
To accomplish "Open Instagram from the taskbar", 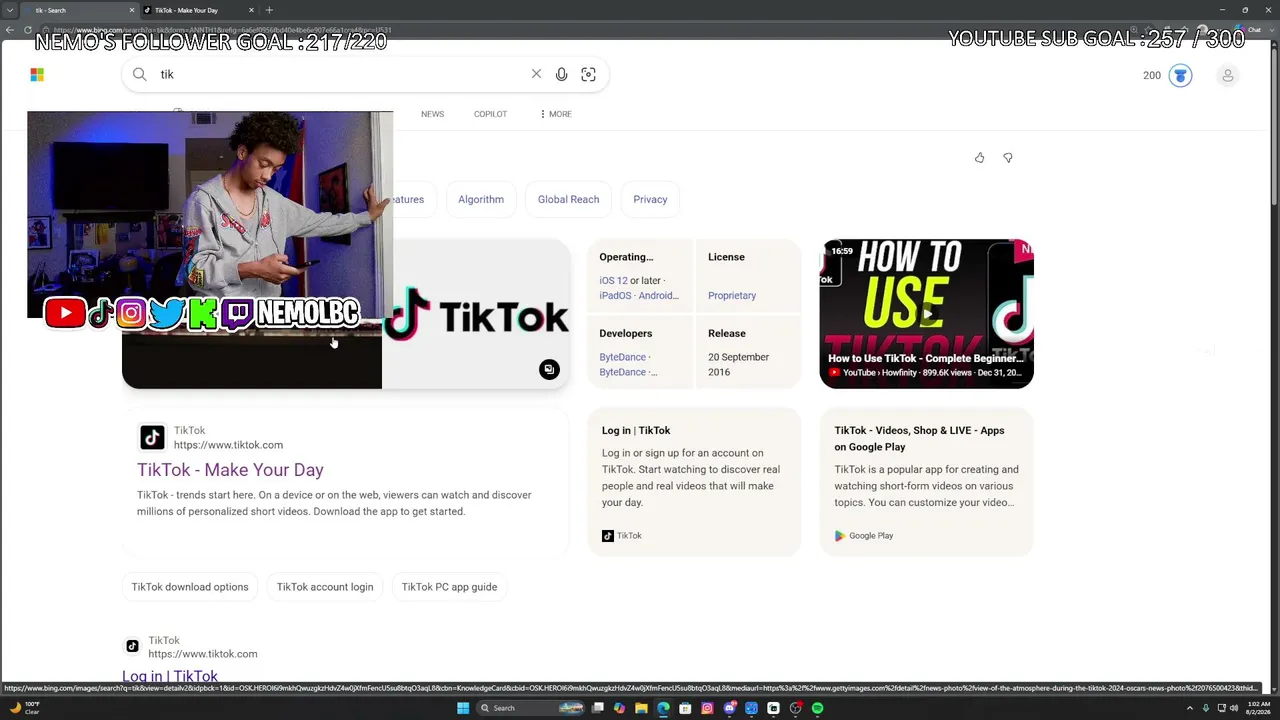I will point(707,708).
